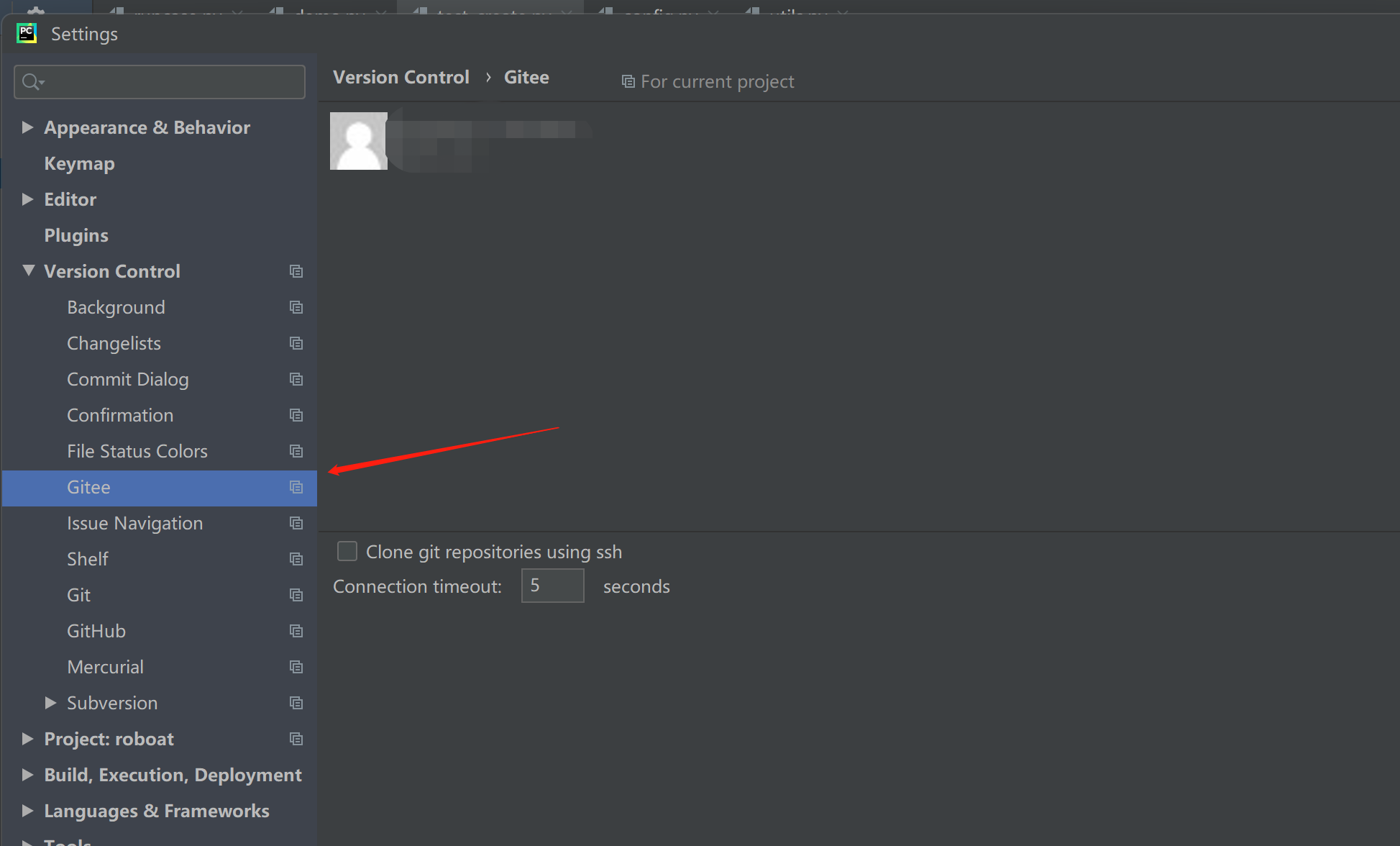Click the project-level icon beside Background
The height and width of the screenshot is (846, 1400).
click(296, 307)
